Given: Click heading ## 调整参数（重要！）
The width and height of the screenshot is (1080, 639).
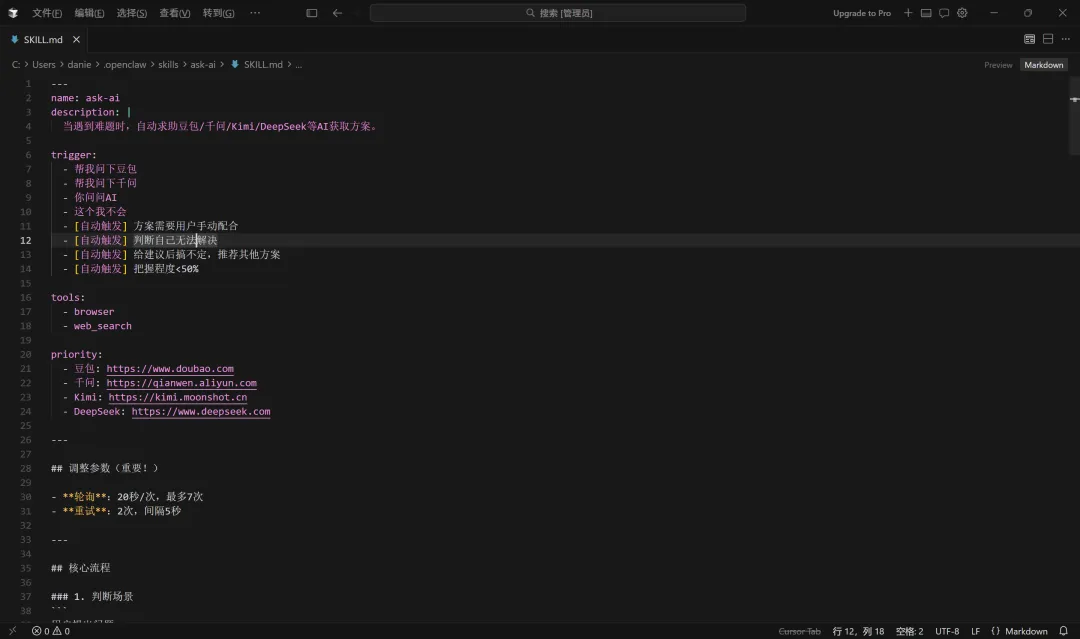Looking at the screenshot, I should point(104,468).
